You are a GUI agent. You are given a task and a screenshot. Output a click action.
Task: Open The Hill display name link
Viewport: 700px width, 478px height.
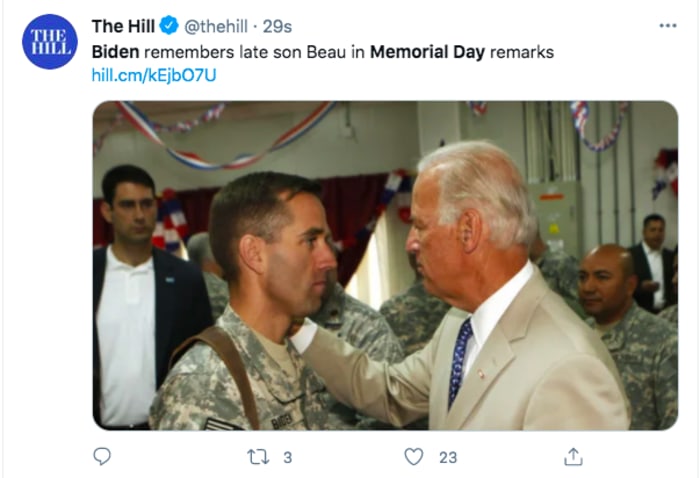[x=124, y=26]
